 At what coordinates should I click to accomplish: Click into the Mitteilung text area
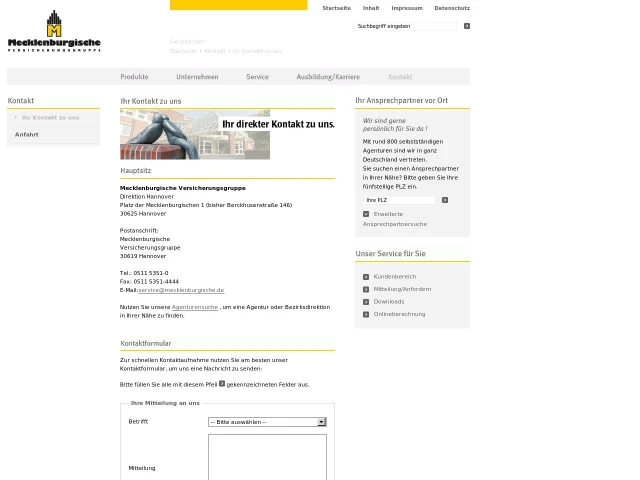[267, 458]
